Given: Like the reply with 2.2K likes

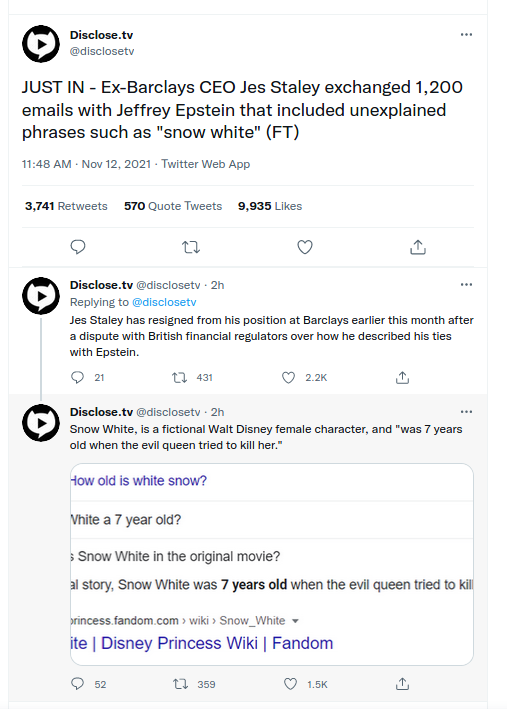Looking at the screenshot, I should pos(289,378).
